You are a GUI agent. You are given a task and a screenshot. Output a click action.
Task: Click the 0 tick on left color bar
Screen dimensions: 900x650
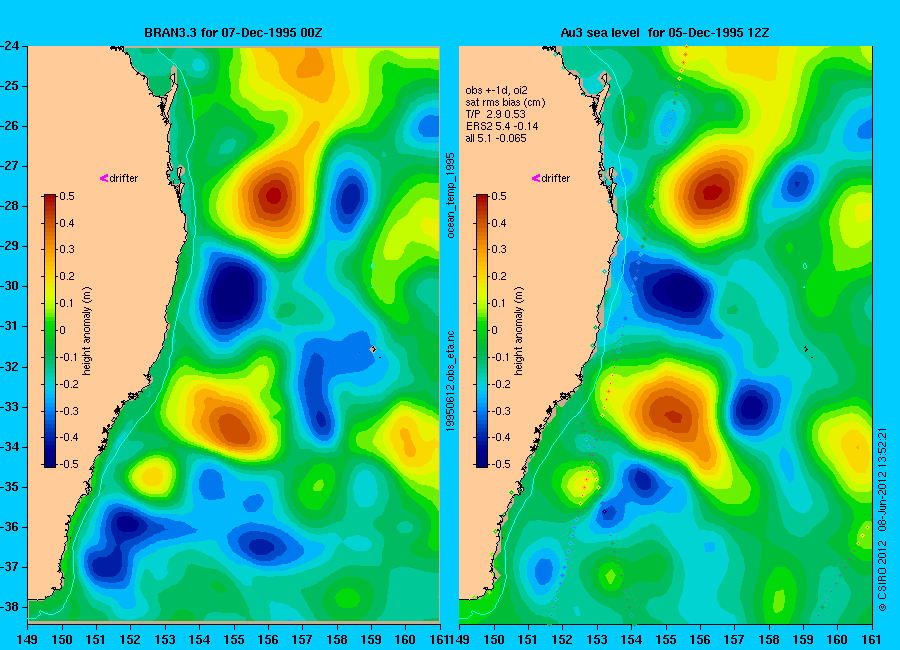pyautogui.click(x=63, y=330)
